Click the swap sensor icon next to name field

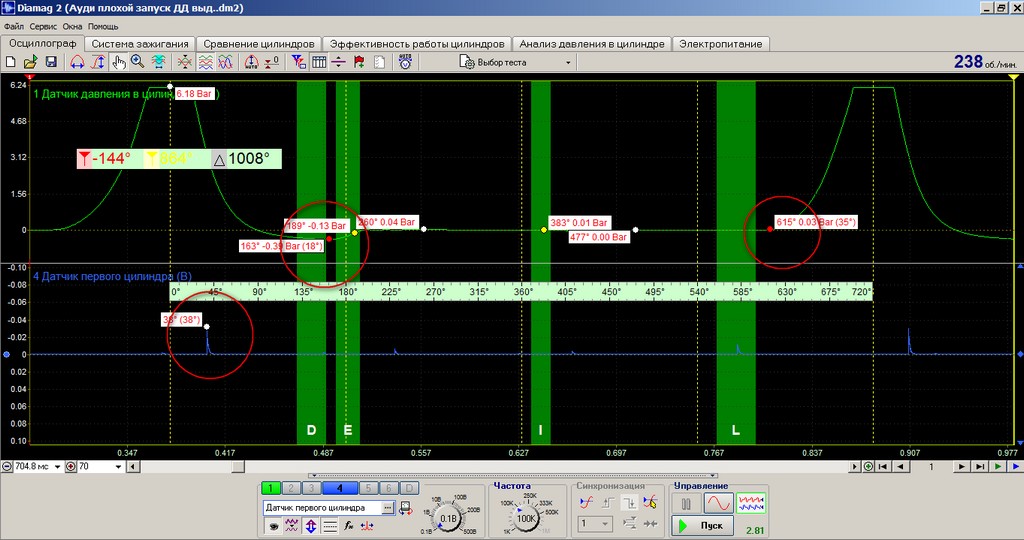click(x=406, y=508)
